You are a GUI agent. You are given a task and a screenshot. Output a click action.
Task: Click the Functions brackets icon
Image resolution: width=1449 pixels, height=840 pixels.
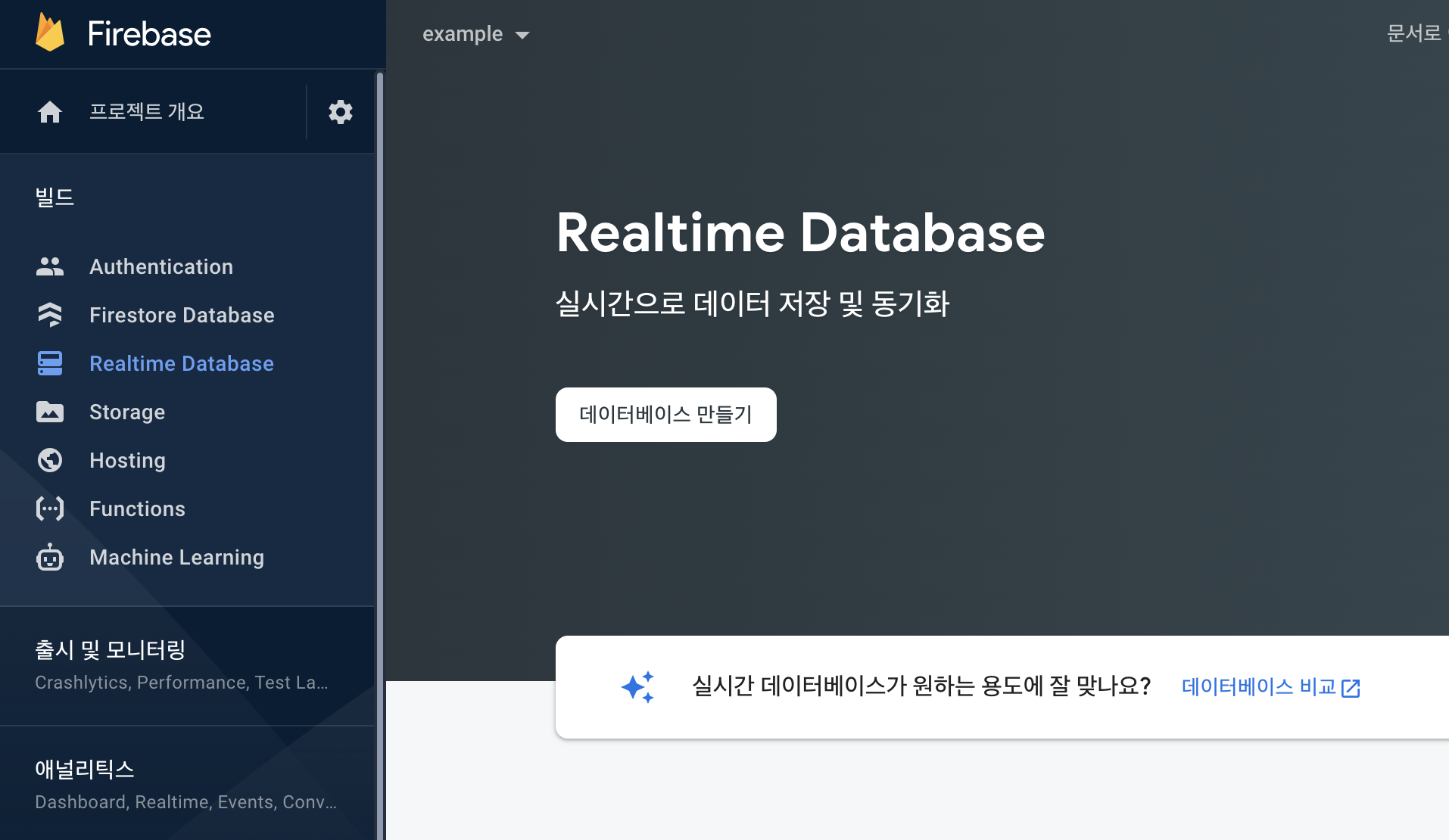coord(50,509)
